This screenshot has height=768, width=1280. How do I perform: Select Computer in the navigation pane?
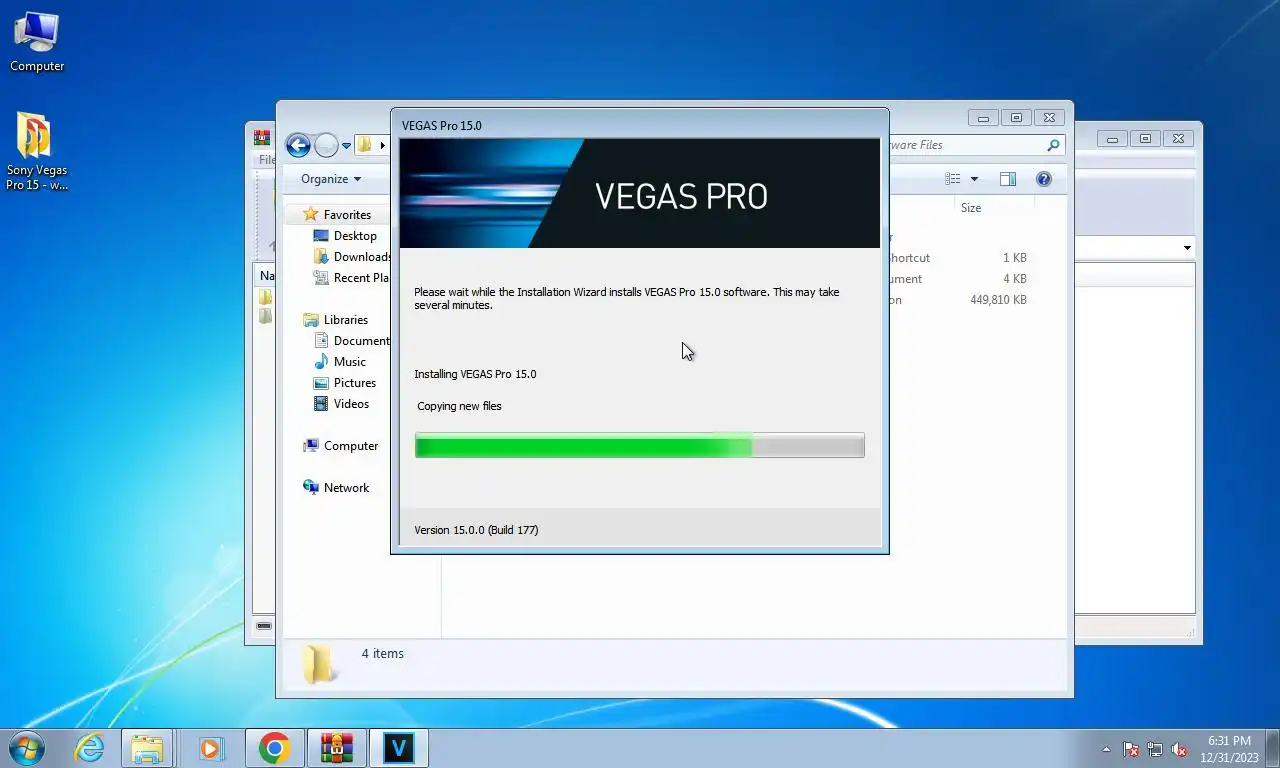[351, 446]
